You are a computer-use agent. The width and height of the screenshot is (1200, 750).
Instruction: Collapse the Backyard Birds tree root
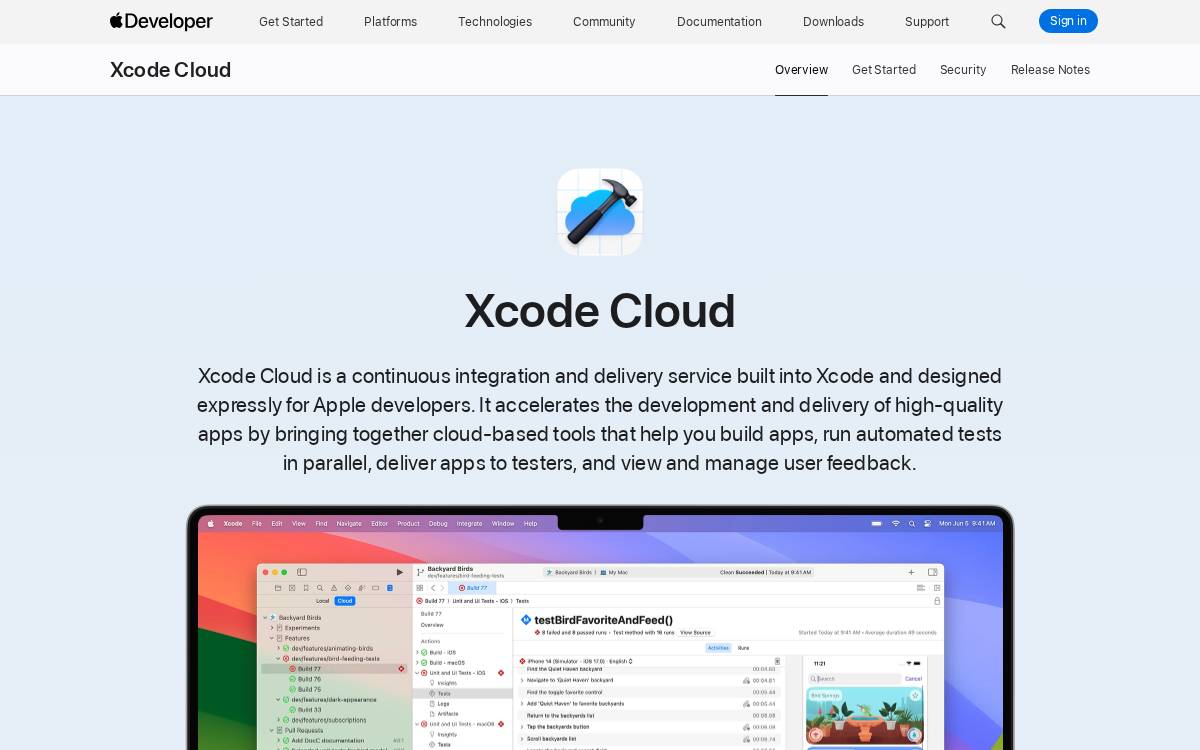pos(265,618)
